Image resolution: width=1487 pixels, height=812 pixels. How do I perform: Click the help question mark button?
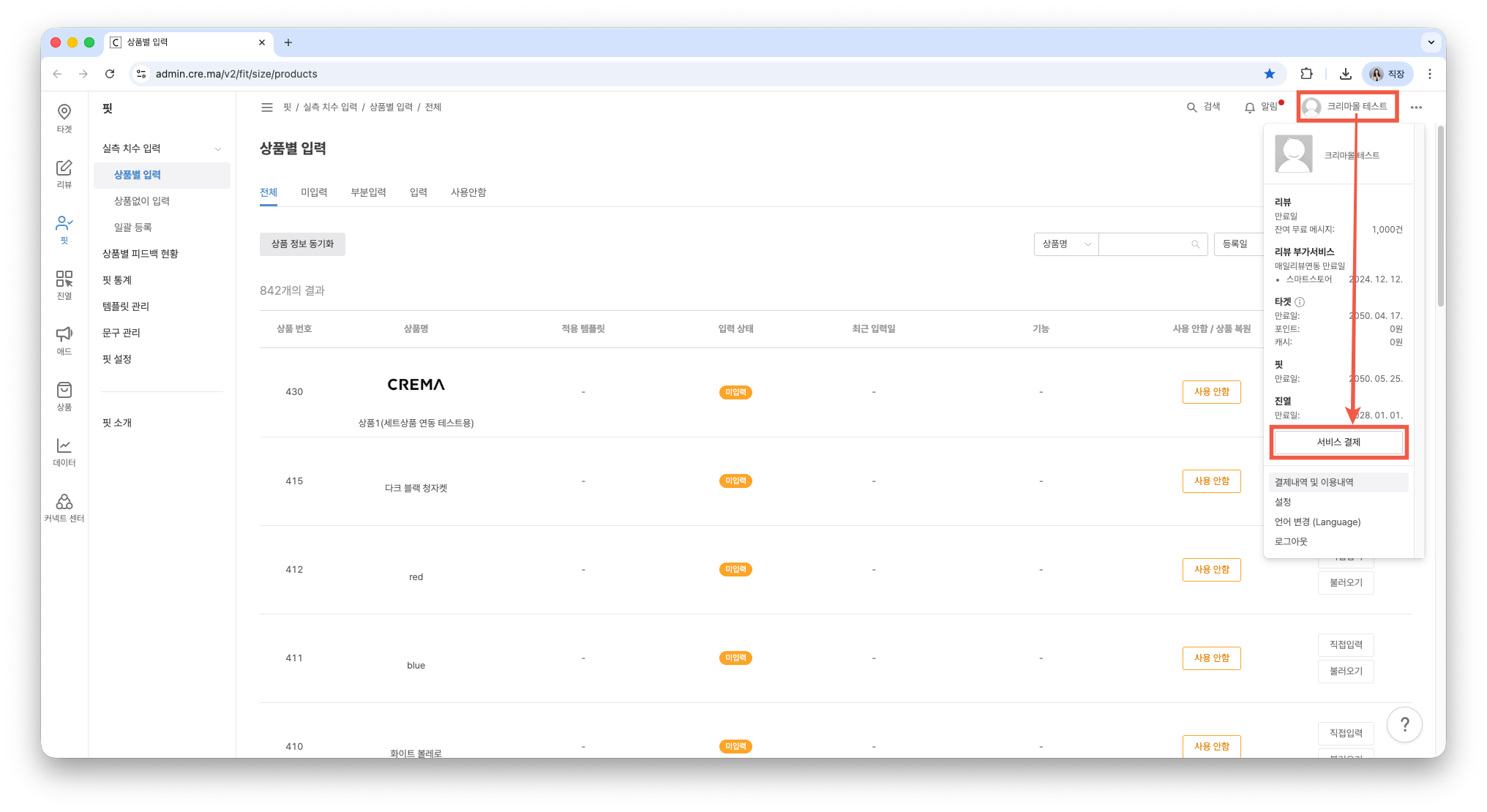pyautogui.click(x=1404, y=724)
